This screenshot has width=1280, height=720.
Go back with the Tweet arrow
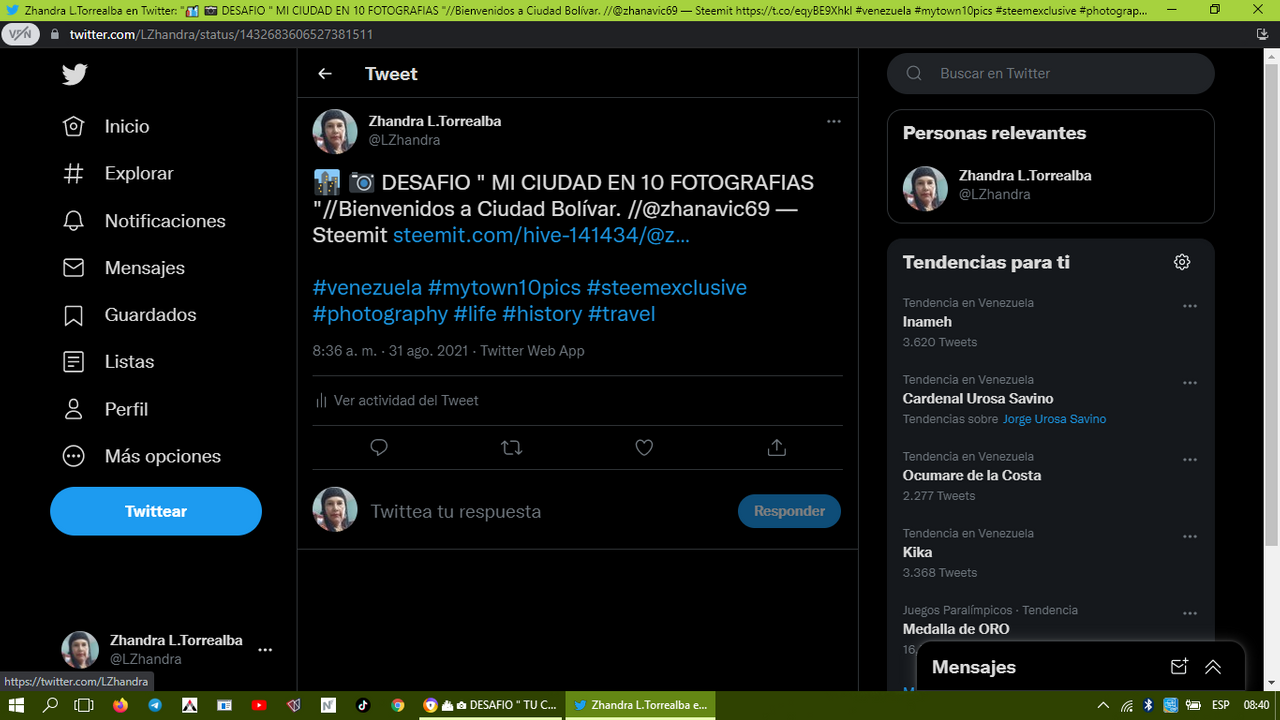[x=325, y=74]
